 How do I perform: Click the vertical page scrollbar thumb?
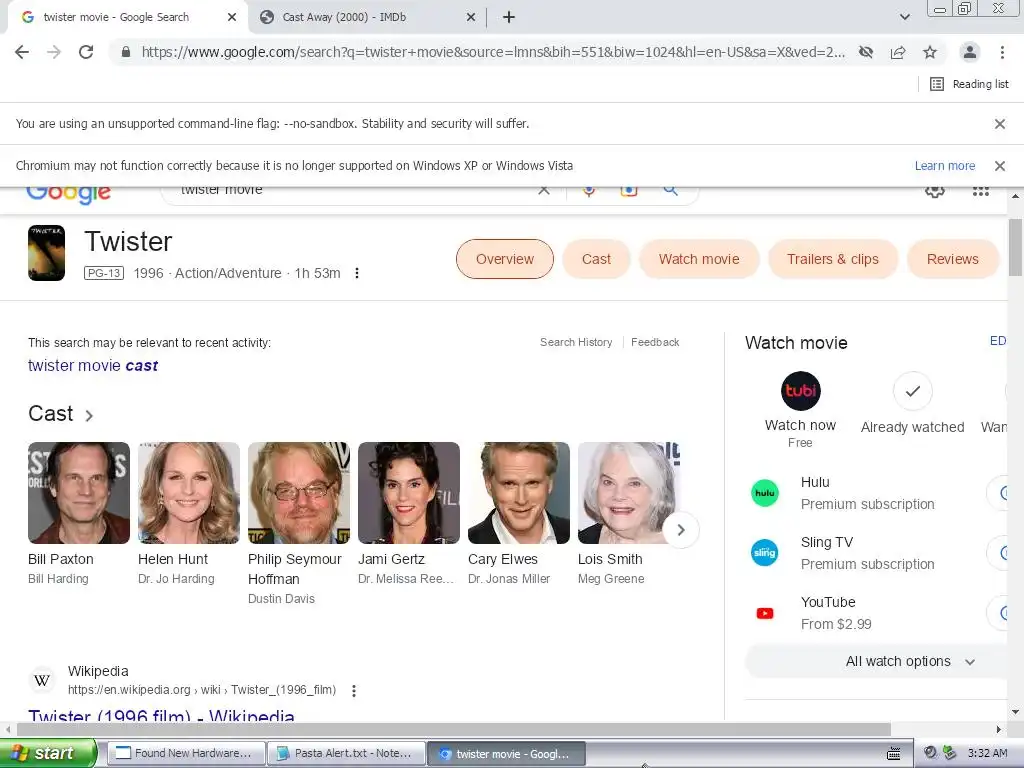tap(1015, 248)
